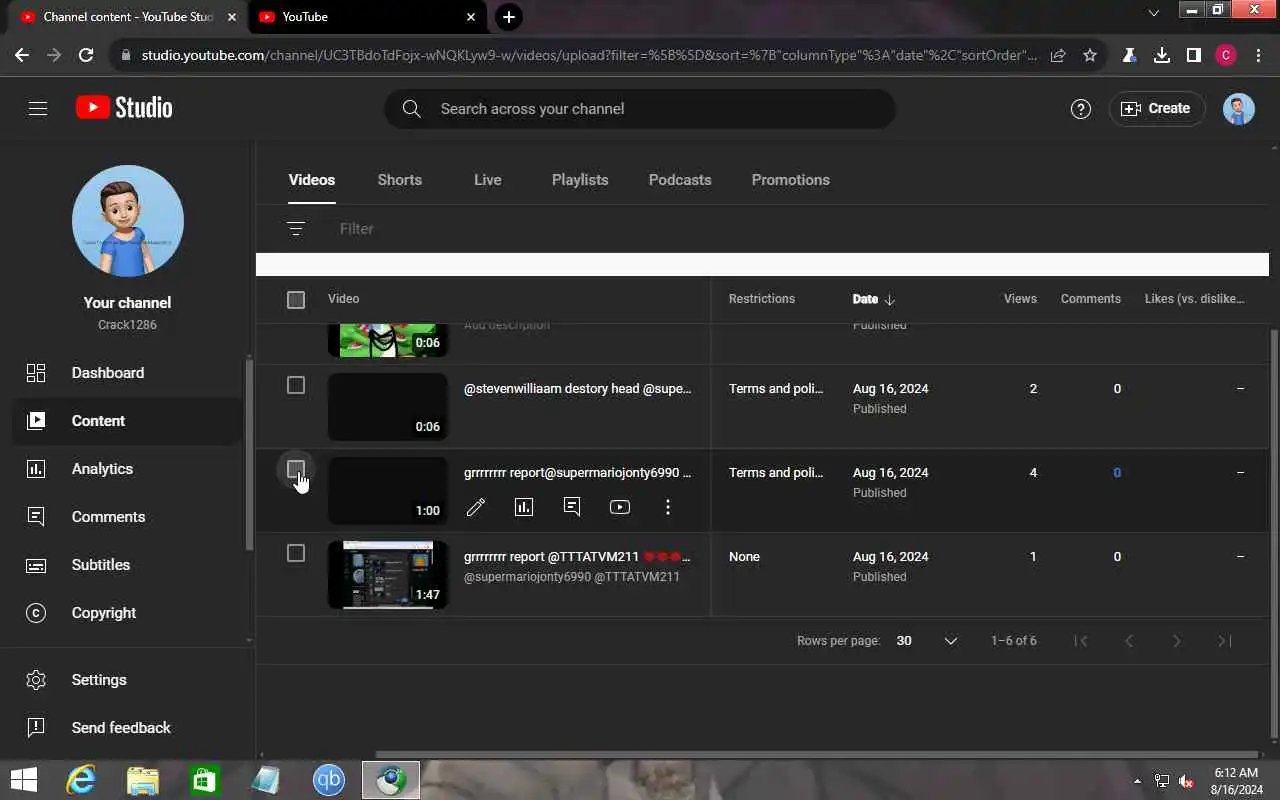This screenshot has width=1280, height=800.
Task: Open File Explorer from taskbar
Action: coord(143,780)
